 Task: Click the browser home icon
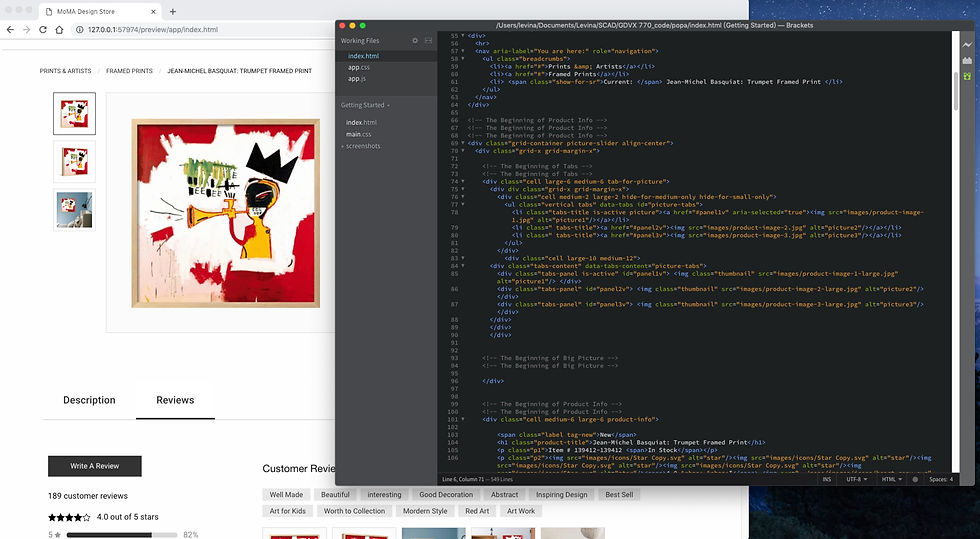(59, 29)
